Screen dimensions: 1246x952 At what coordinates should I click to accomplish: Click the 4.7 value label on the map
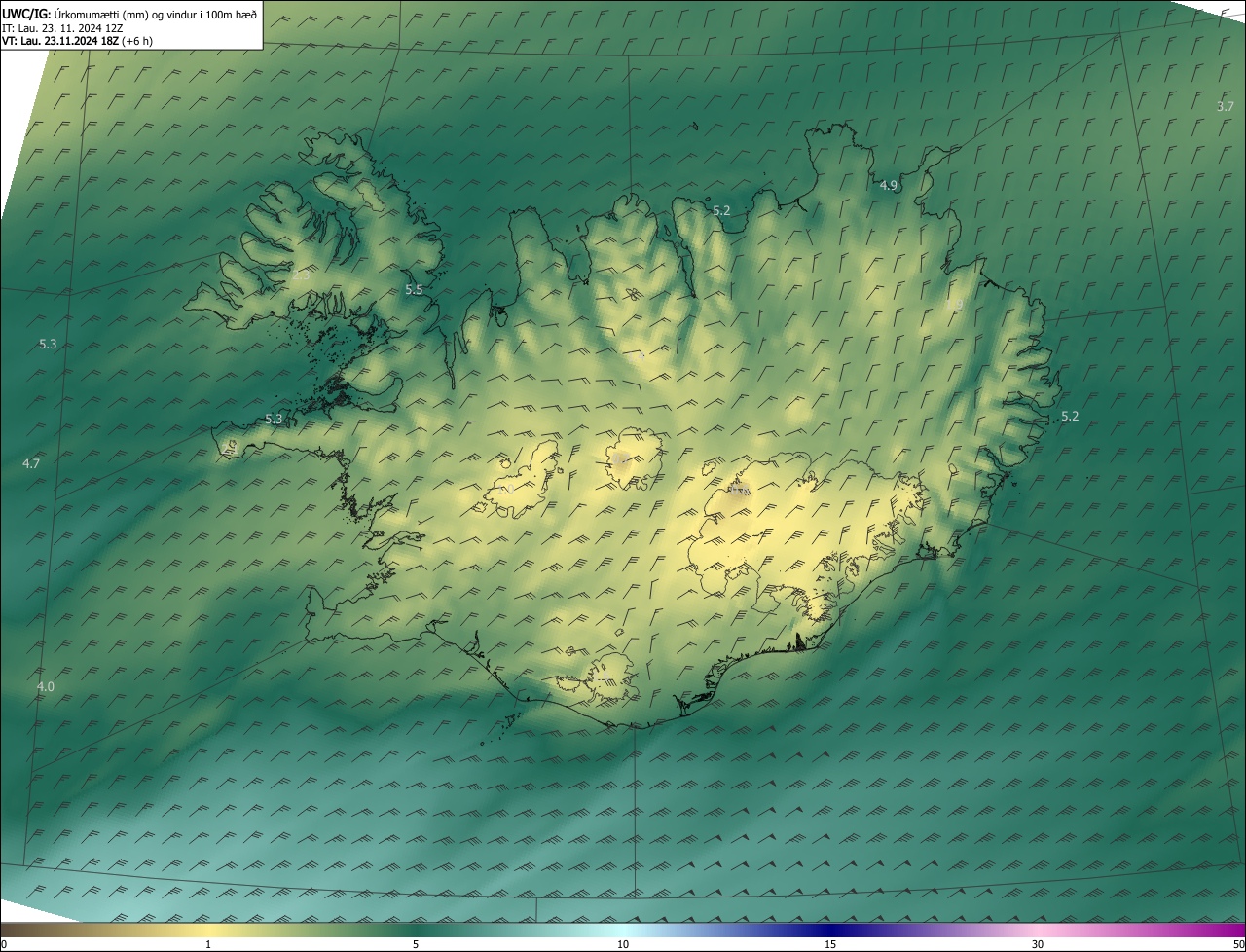point(31,463)
